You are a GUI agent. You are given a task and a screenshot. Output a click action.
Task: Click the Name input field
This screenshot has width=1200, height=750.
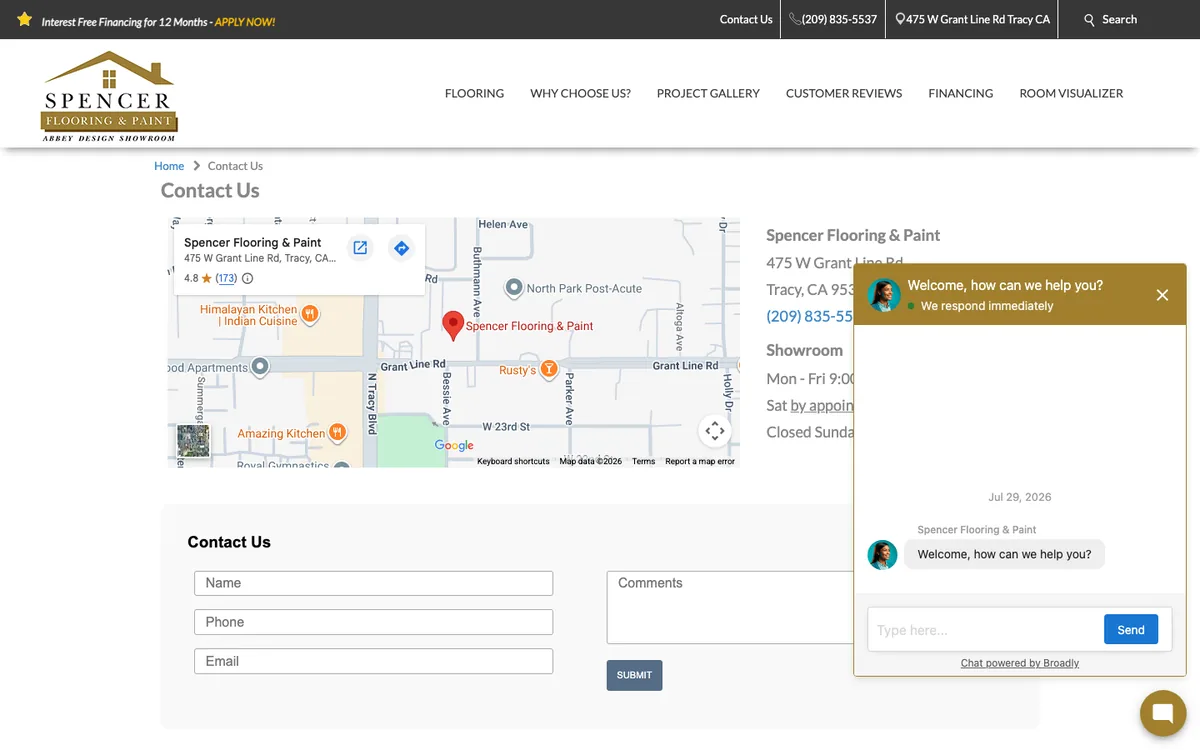click(x=373, y=583)
